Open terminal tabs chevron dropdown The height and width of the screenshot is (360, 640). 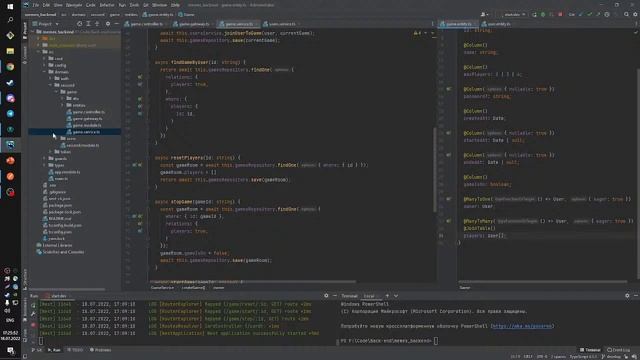point(396,296)
